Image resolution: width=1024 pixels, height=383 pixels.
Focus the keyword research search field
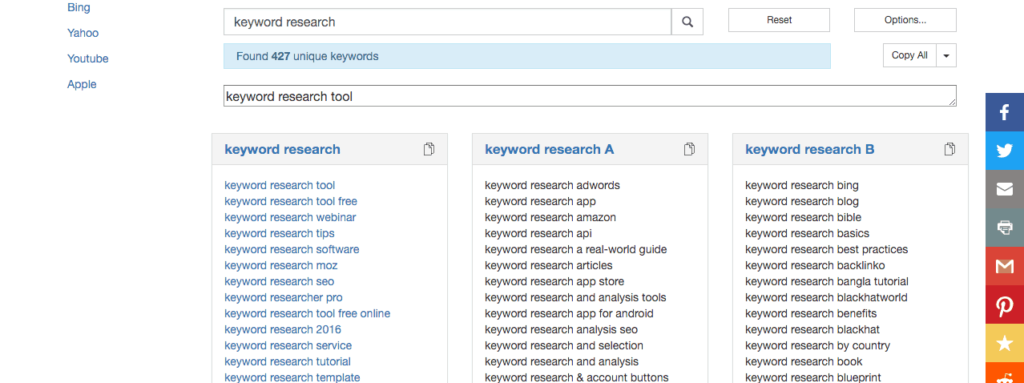coord(447,22)
